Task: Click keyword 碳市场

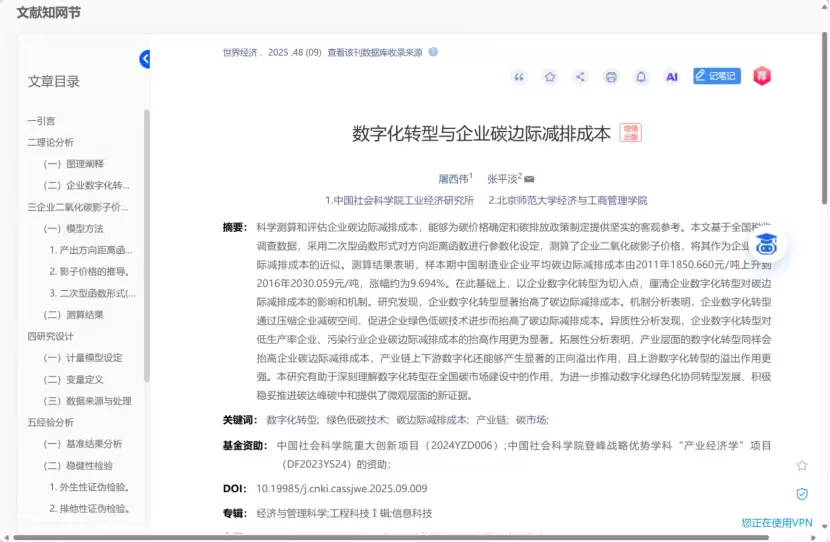Action: (531, 420)
